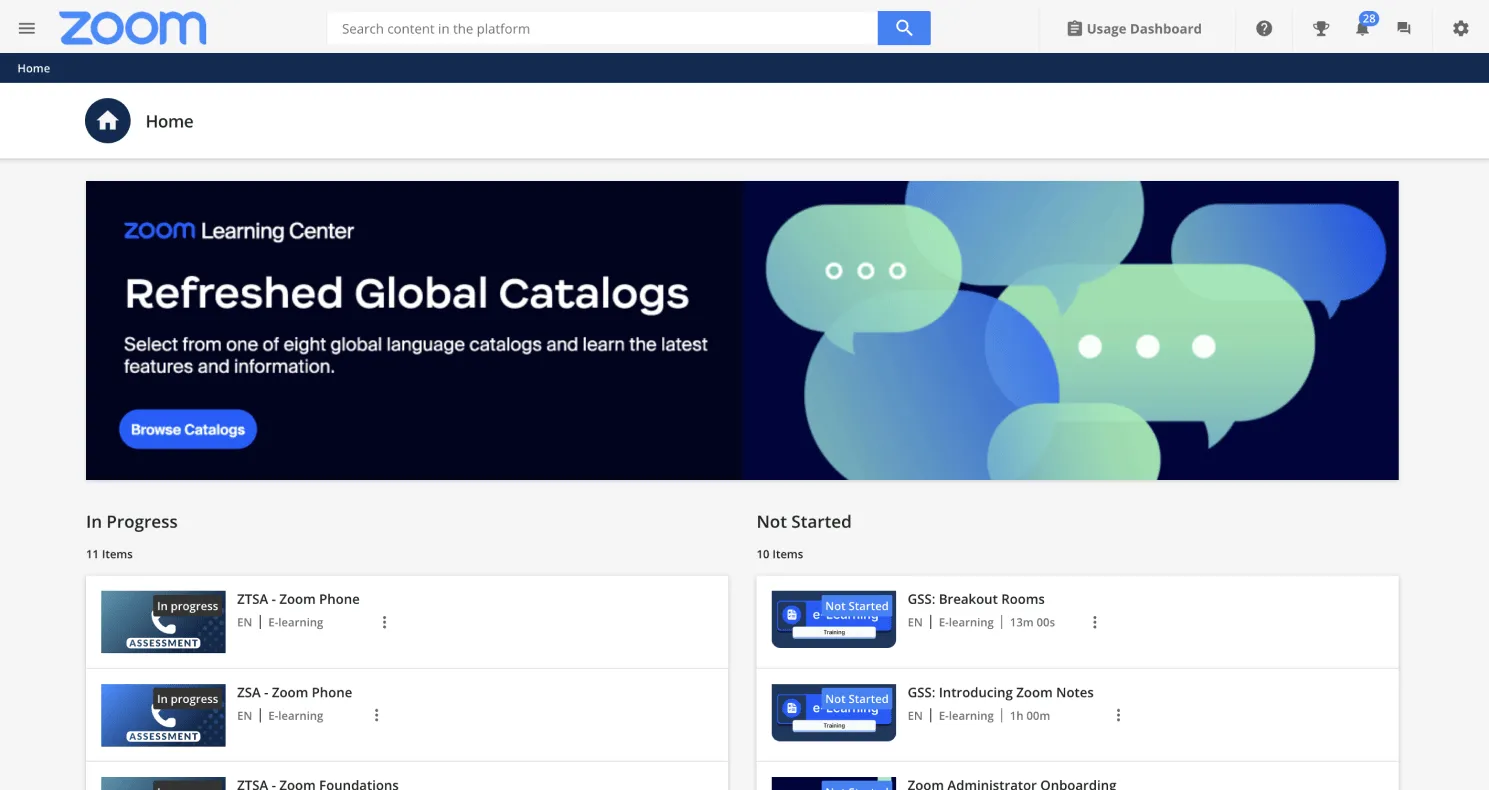Open GSS: Breakout Rooms course thumbnail
This screenshot has height=790, width=1489.
(x=834, y=620)
